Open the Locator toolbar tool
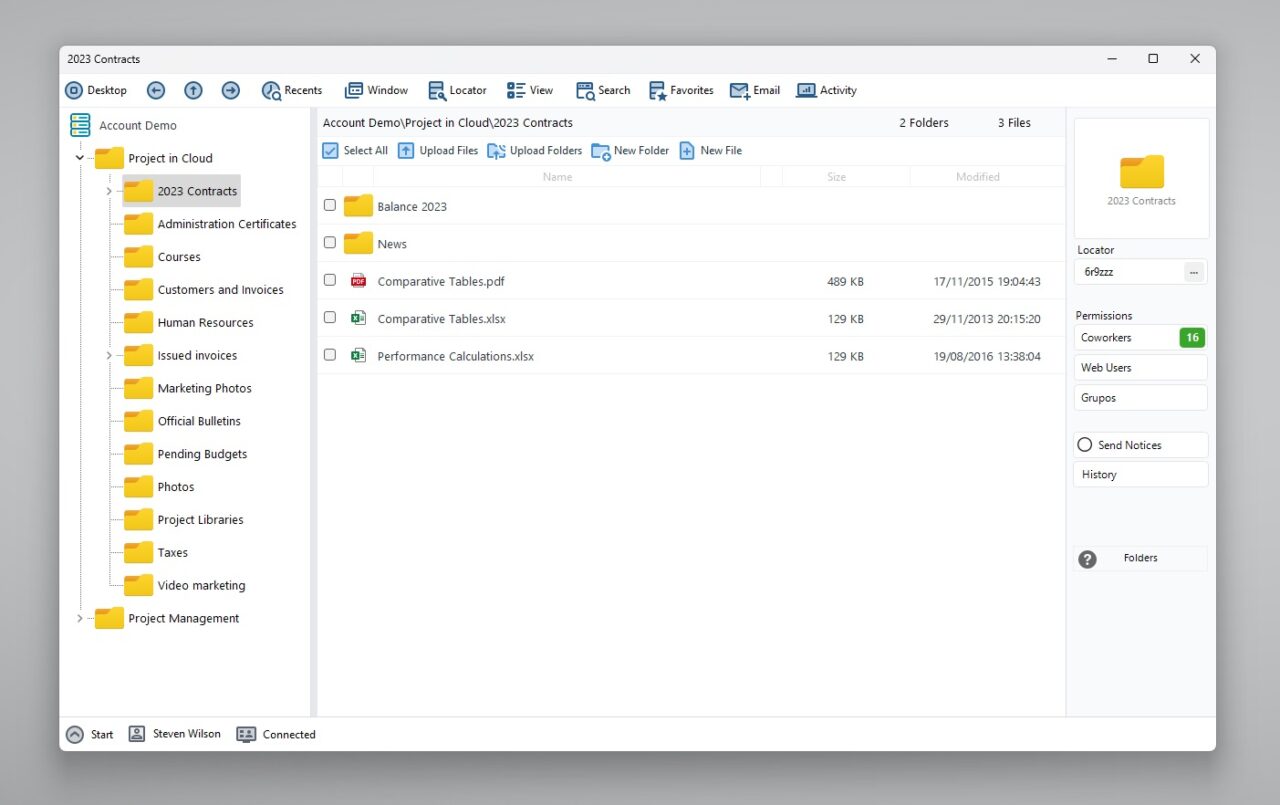Screen dimensions: 1280x805 point(457,90)
